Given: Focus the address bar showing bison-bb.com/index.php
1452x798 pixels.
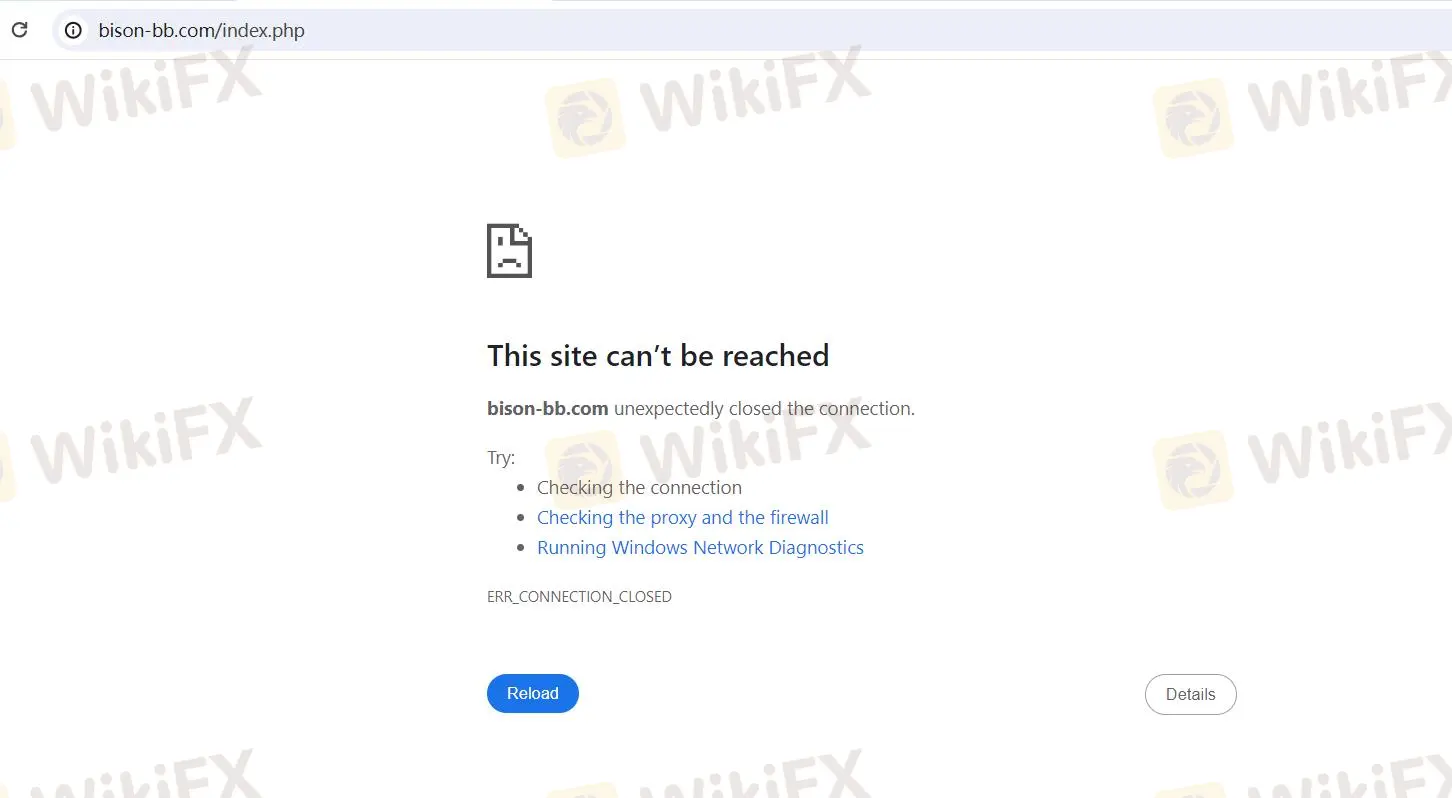Looking at the screenshot, I should [750, 31].
